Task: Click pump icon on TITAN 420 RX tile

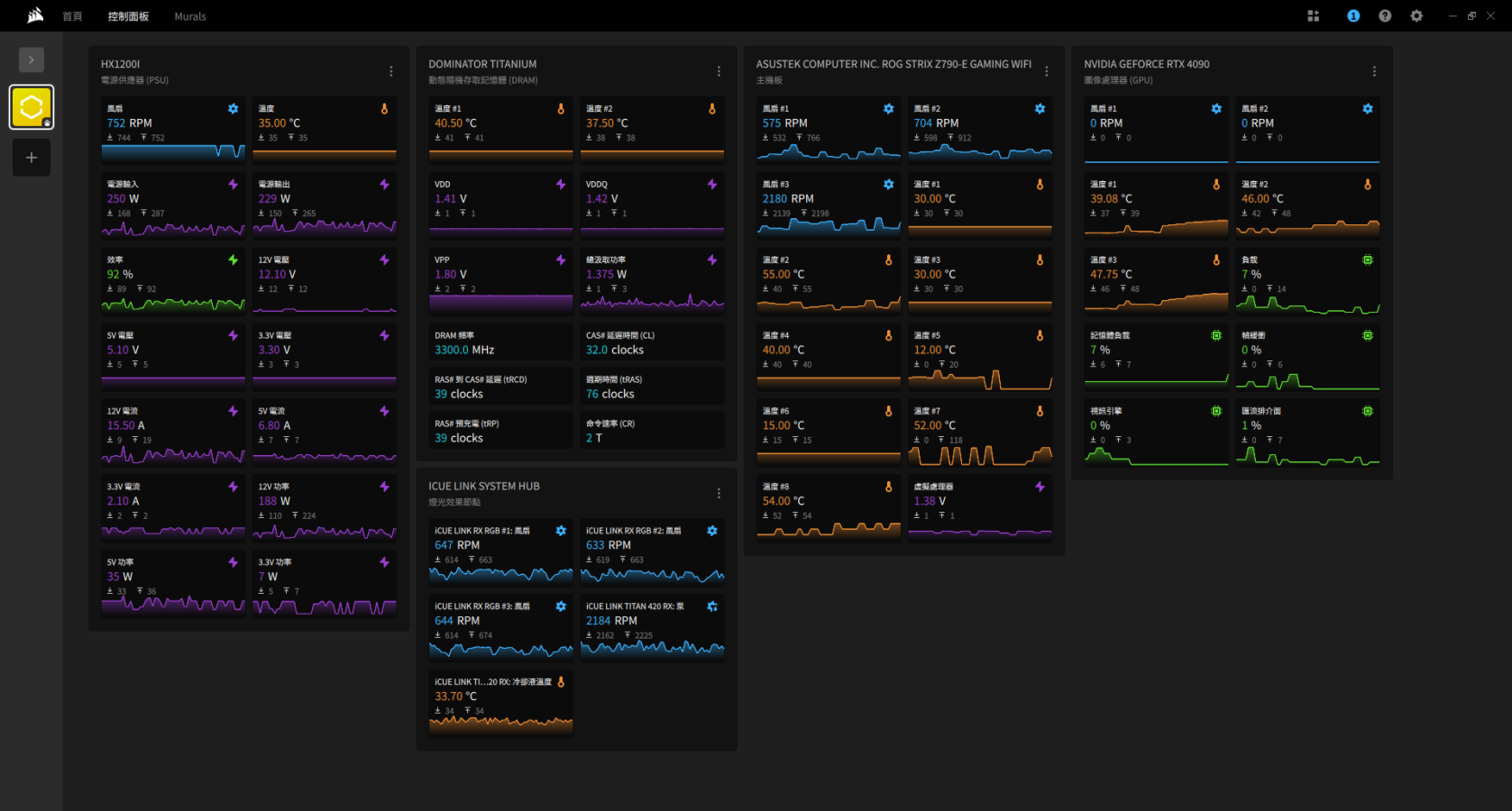Action: click(x=712, y=606)
